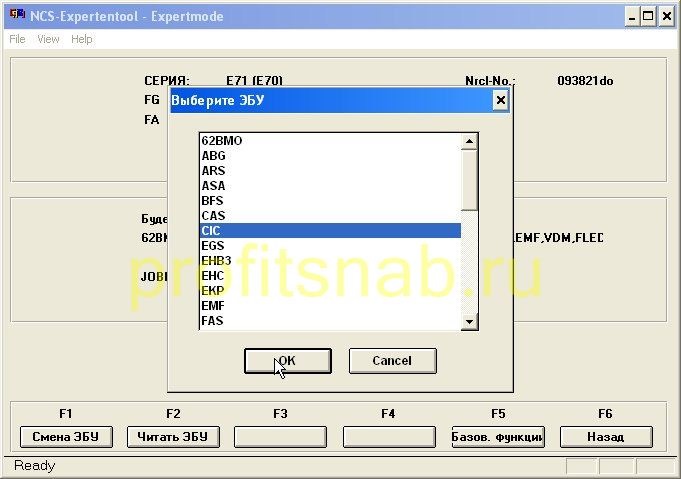681x479 pixels.
Task: Select EHC in the ECU list
Action: [330, 276]
